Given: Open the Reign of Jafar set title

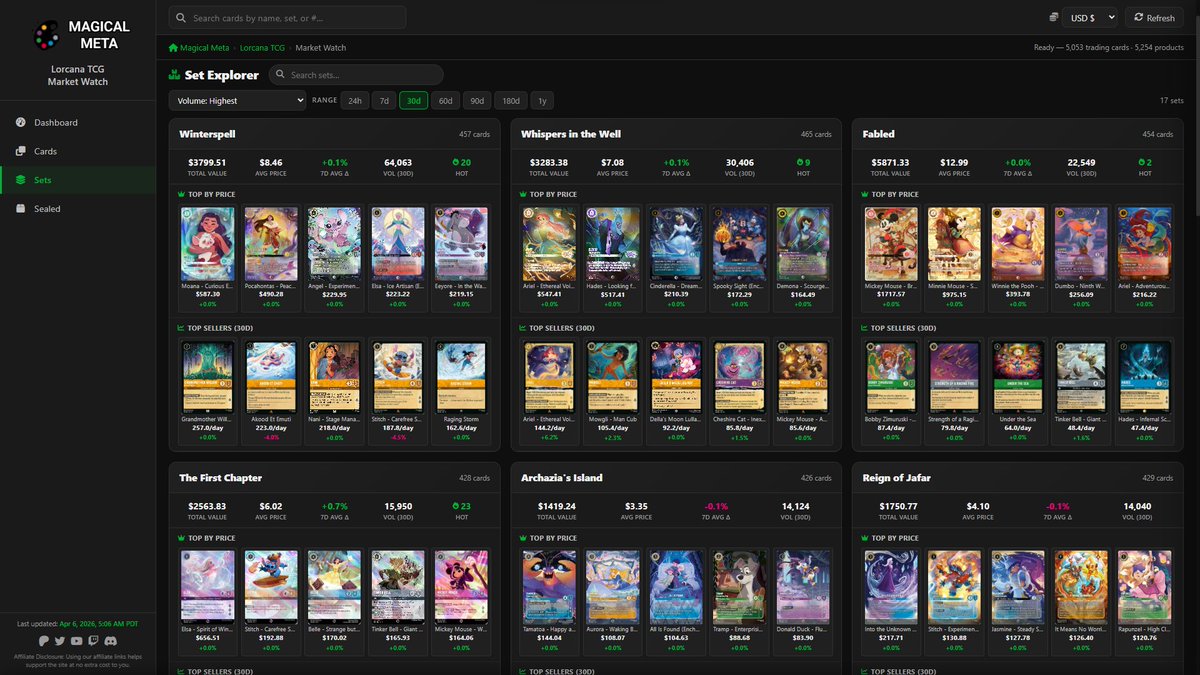Looking at the screenshot, I should [x=897, y=477].
